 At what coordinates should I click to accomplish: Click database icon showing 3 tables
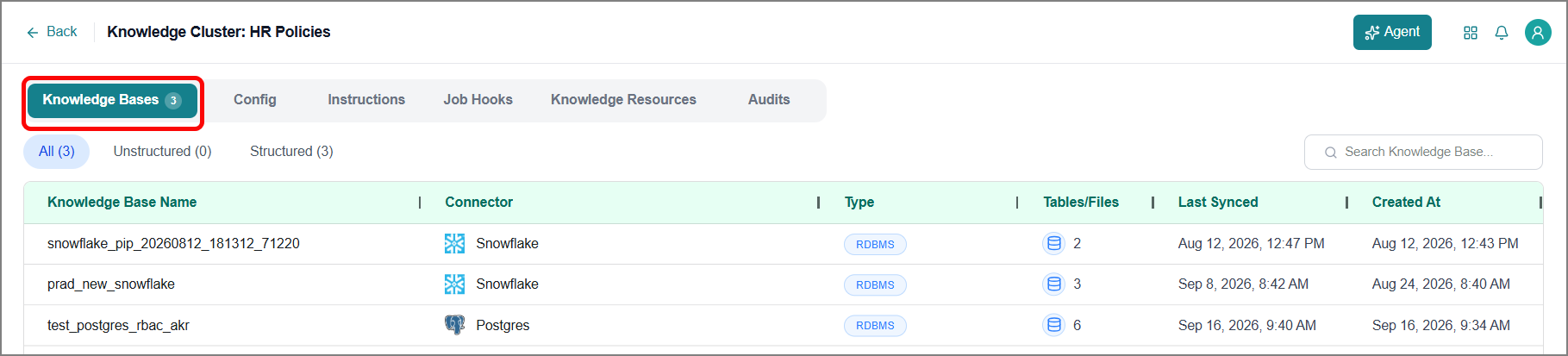click(1053, 284)
